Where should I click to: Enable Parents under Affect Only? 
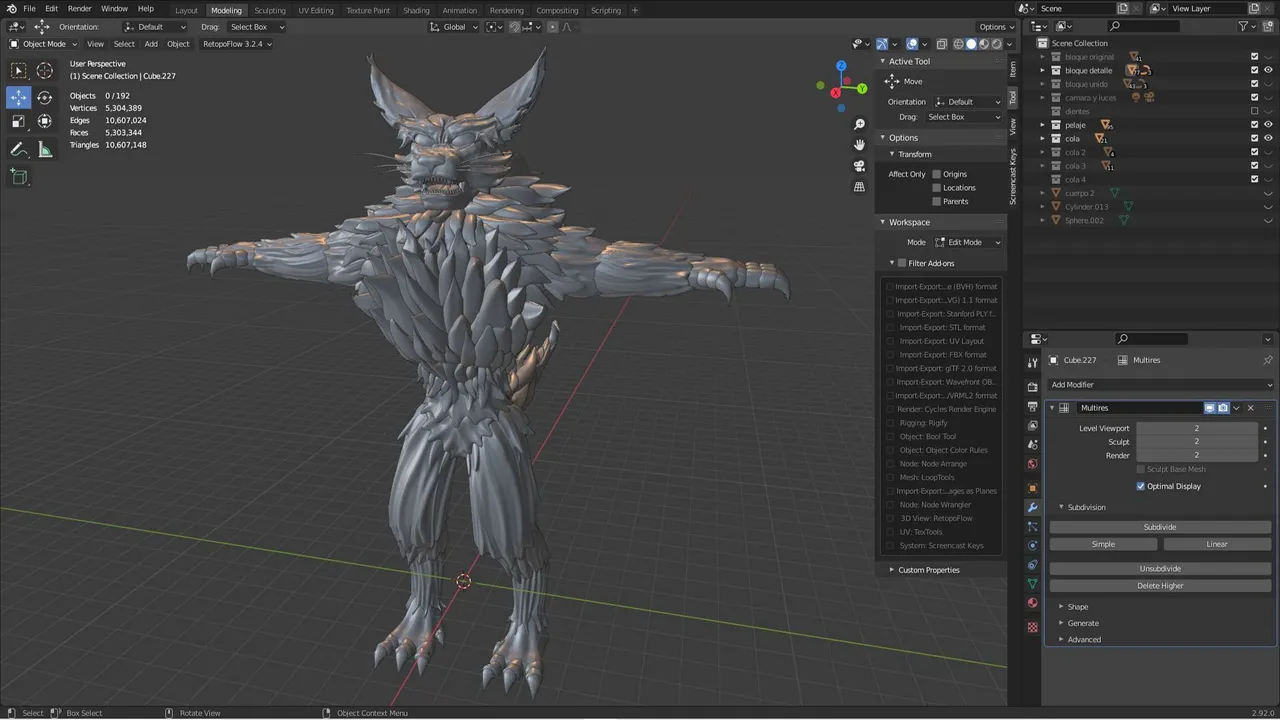coord(937,201)
